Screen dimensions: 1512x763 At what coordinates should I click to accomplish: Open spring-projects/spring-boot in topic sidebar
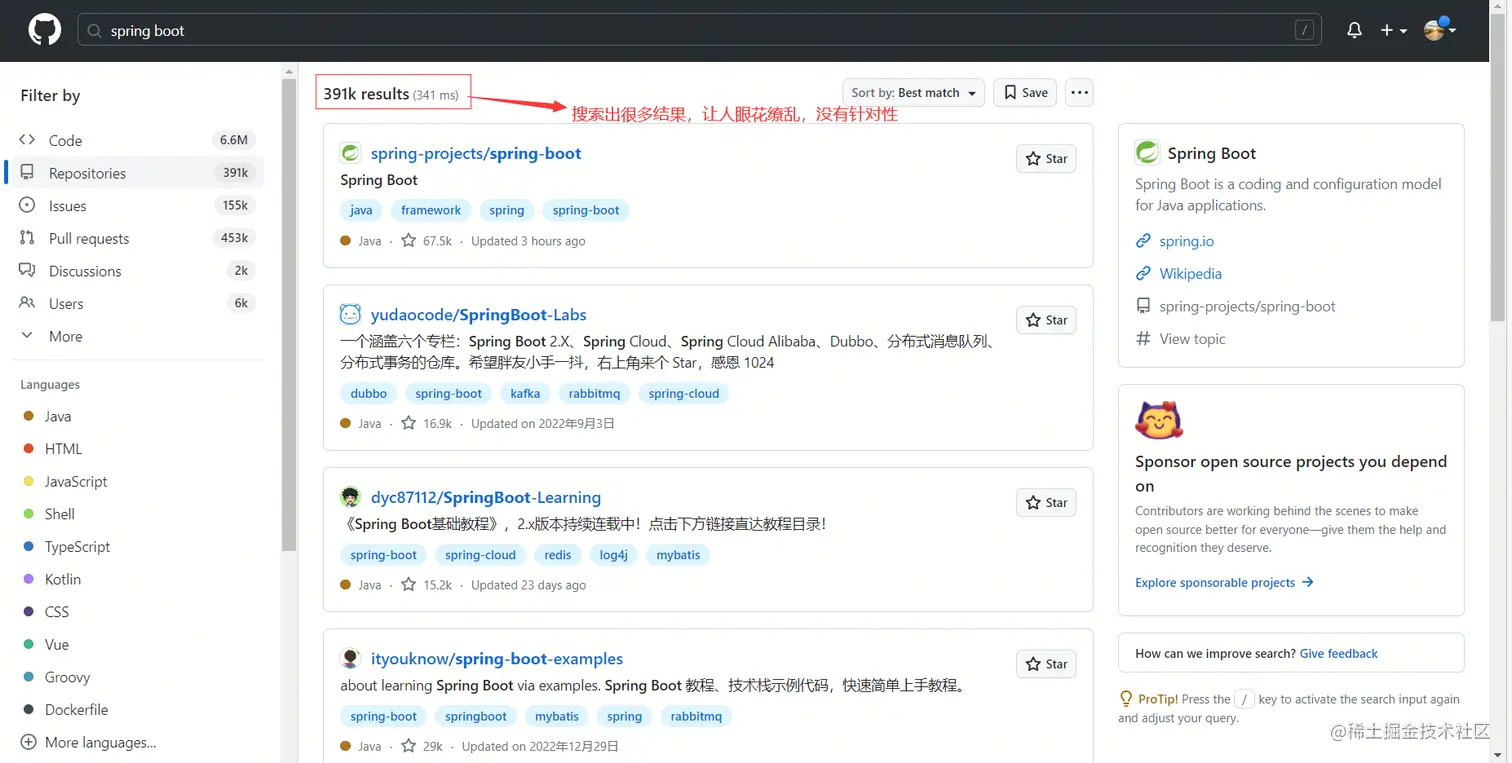click(1247, 306)
